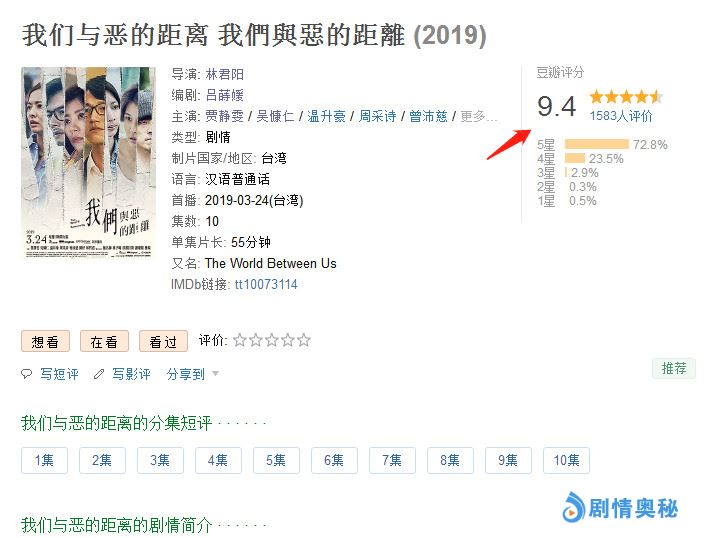The image size is (706, 538).
Task: Click the fifth rating star
Action: coord(303,340)
